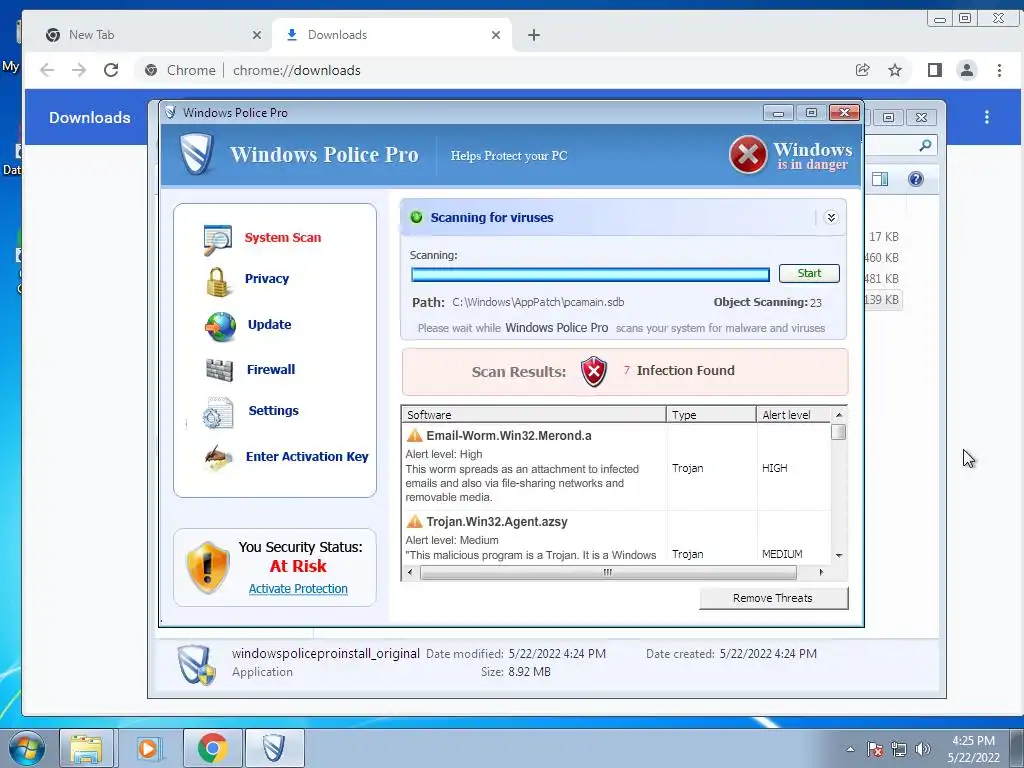Click the Alert level column header
This screenshot has height=768, width=1024.
coord(793,415)
